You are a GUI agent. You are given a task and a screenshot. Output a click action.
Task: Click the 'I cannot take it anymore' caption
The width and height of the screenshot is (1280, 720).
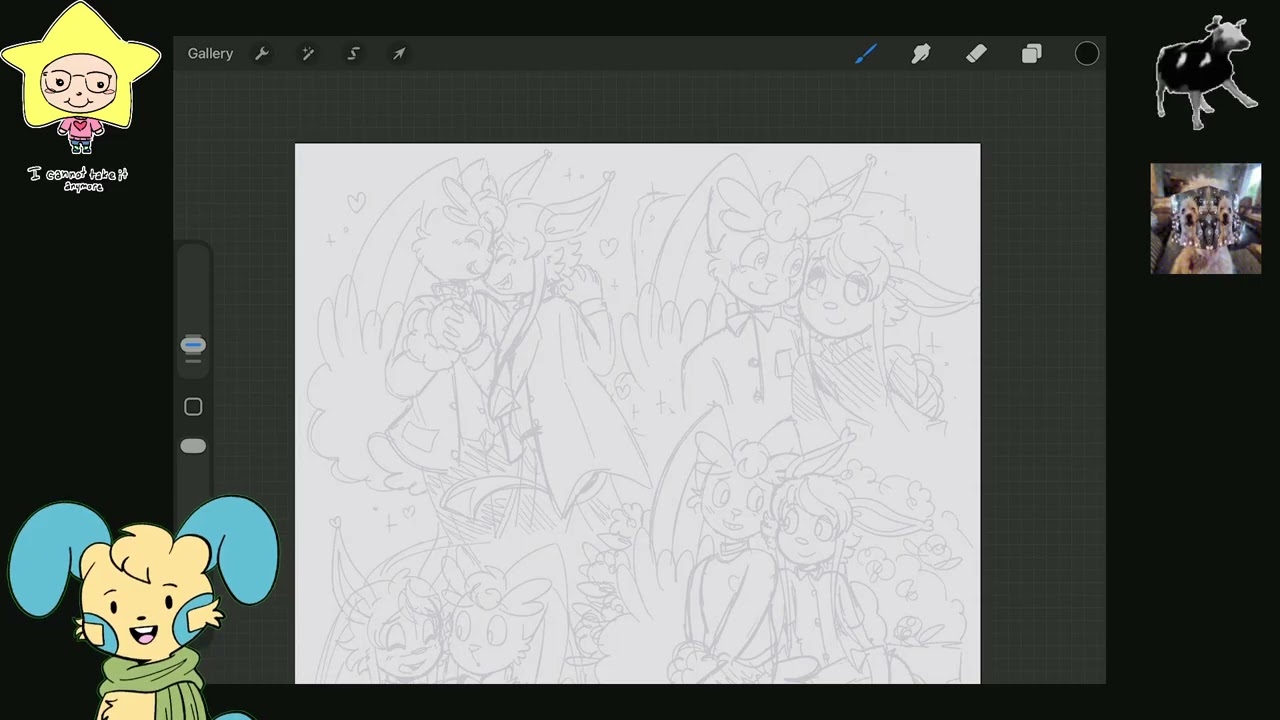[x=78, y=179]
